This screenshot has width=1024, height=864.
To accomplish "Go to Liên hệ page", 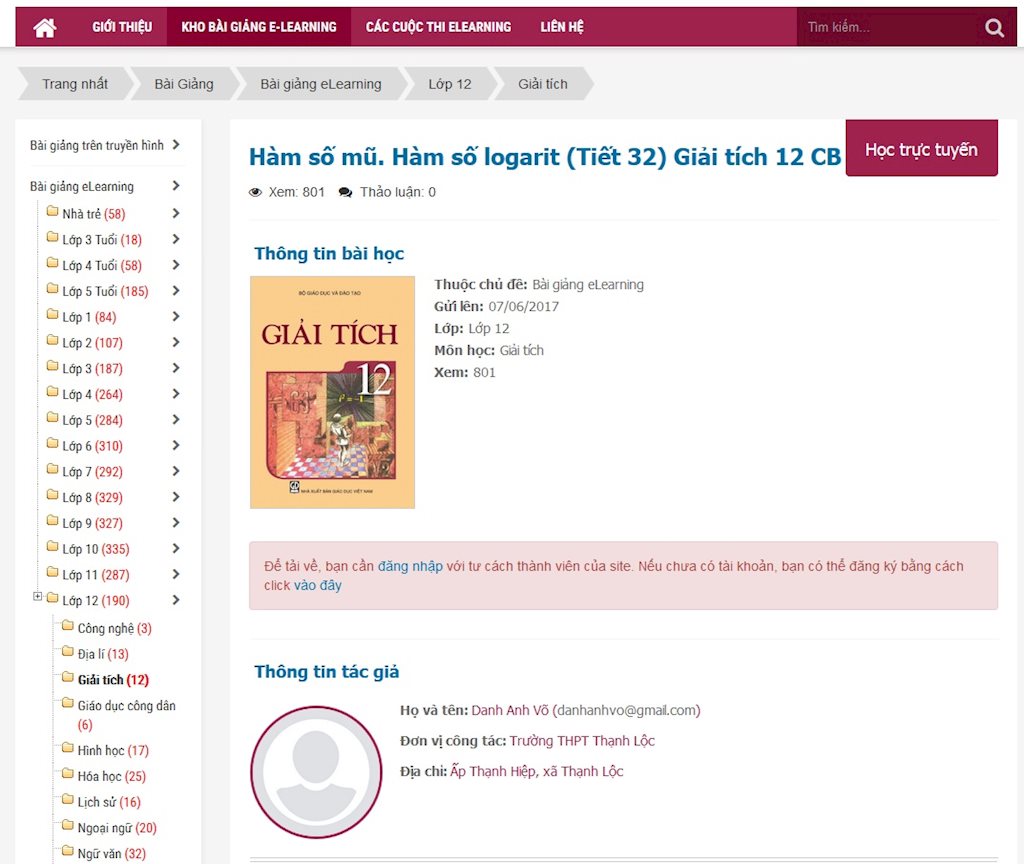I will pyautogui.click(x=562, y=27).
